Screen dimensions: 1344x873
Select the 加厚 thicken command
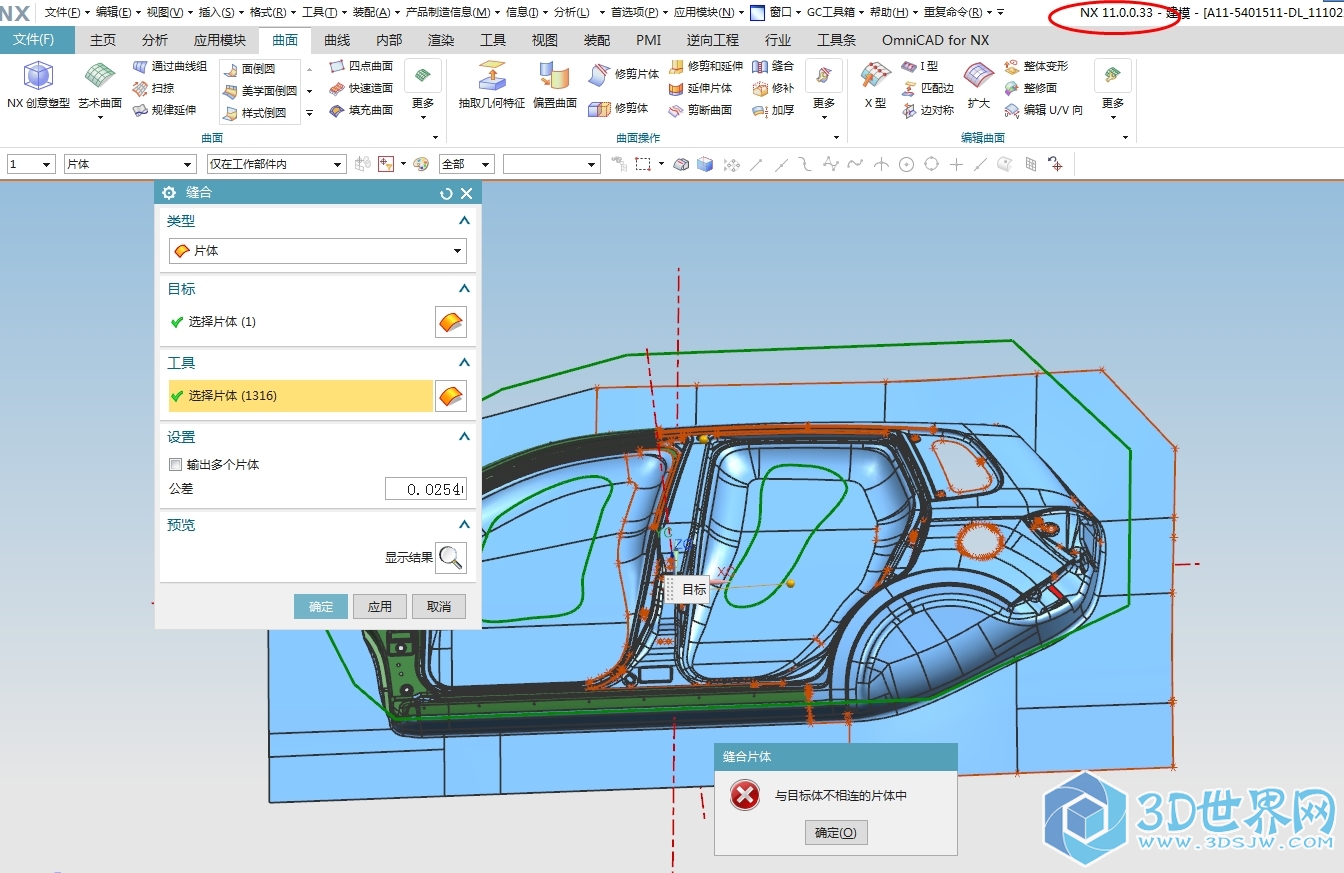pyautogui.click(x=772, y=110)
